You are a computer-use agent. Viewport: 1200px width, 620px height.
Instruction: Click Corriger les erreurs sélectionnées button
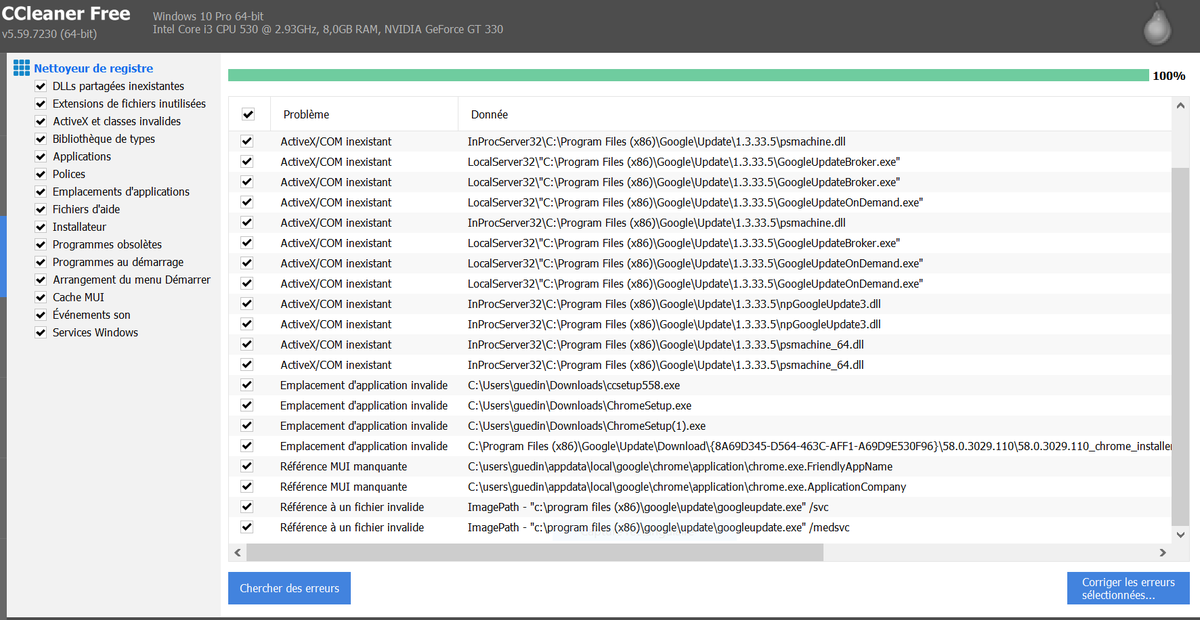click(x=1128, y=588)
